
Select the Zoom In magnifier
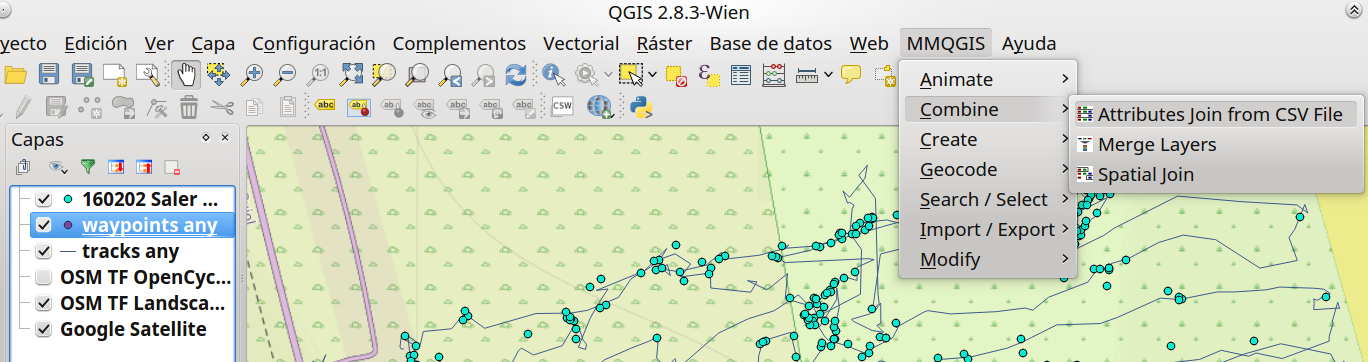[253, 74]
